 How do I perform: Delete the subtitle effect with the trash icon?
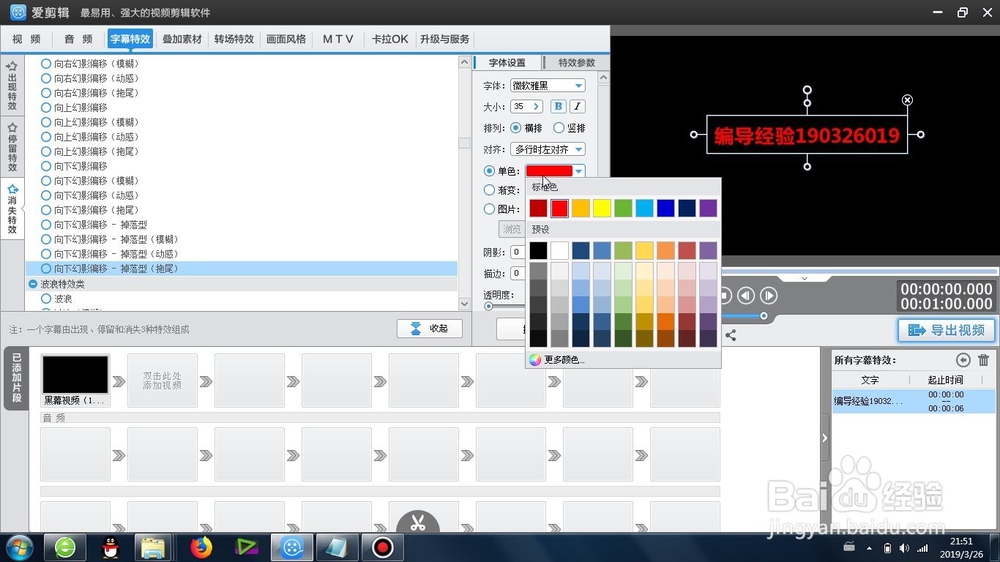[x=983, y=360]
